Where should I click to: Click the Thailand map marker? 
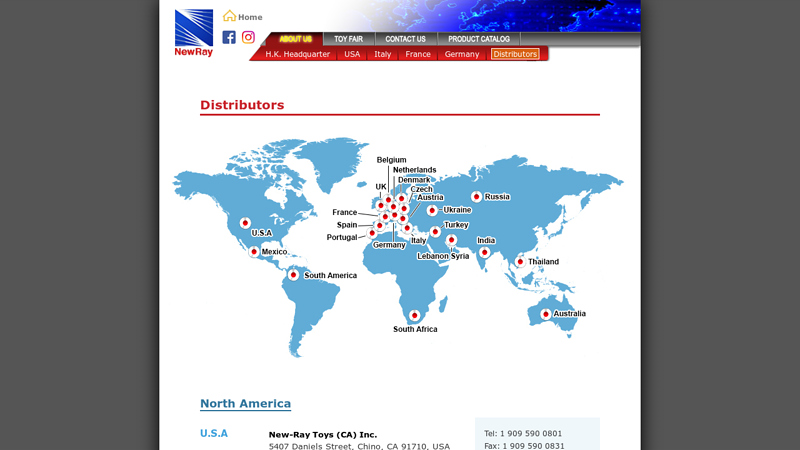[520, 262]
